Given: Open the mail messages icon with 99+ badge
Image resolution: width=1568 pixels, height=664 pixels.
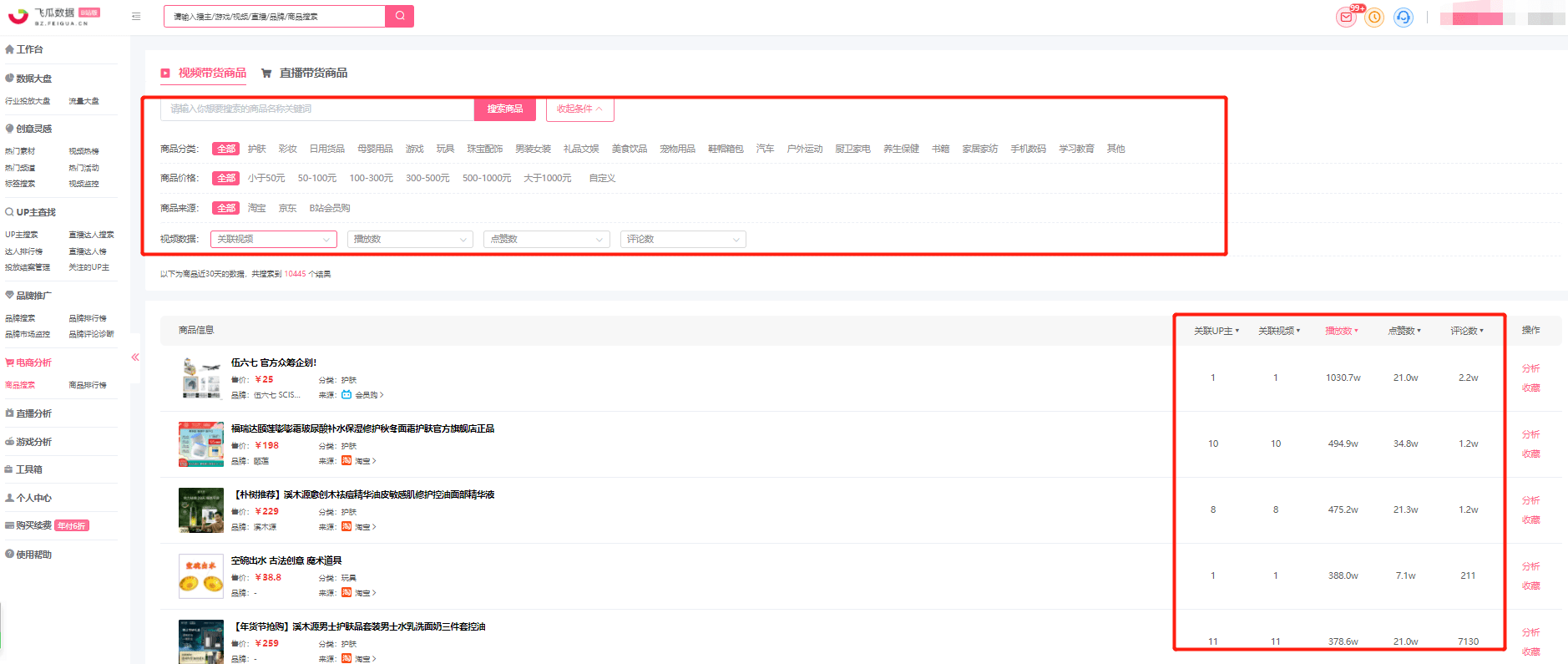Looking at the screenshot, I should tap(1346, 17).
